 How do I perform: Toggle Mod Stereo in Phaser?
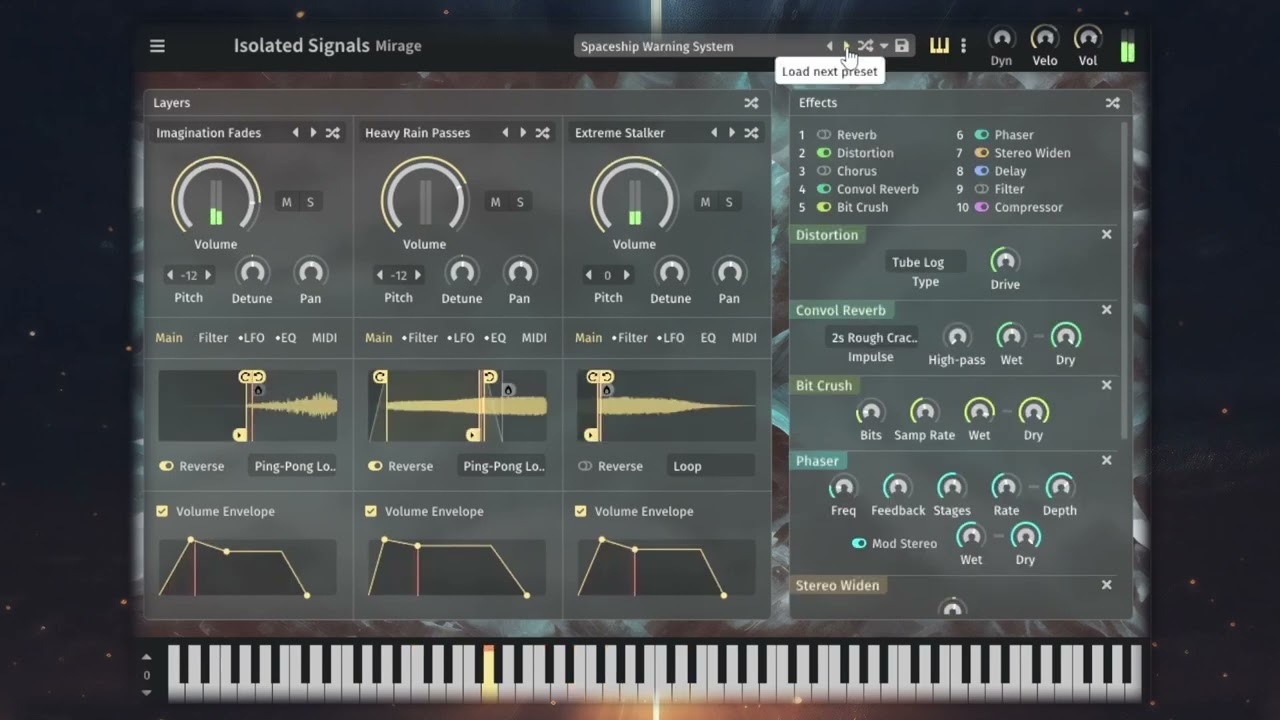[x=859, y=543]
